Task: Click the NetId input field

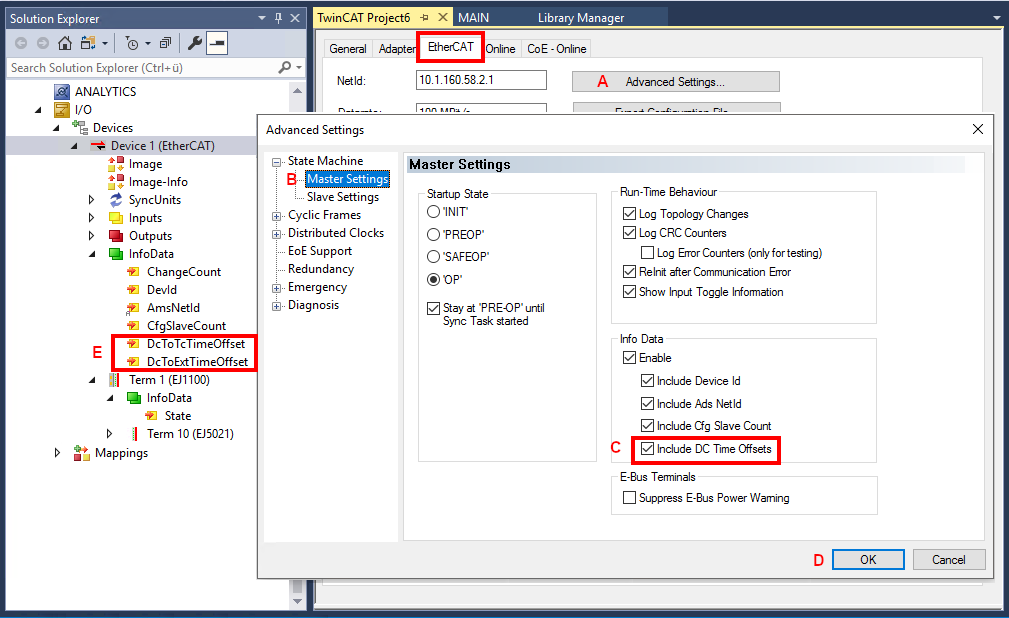Action: 481,80
